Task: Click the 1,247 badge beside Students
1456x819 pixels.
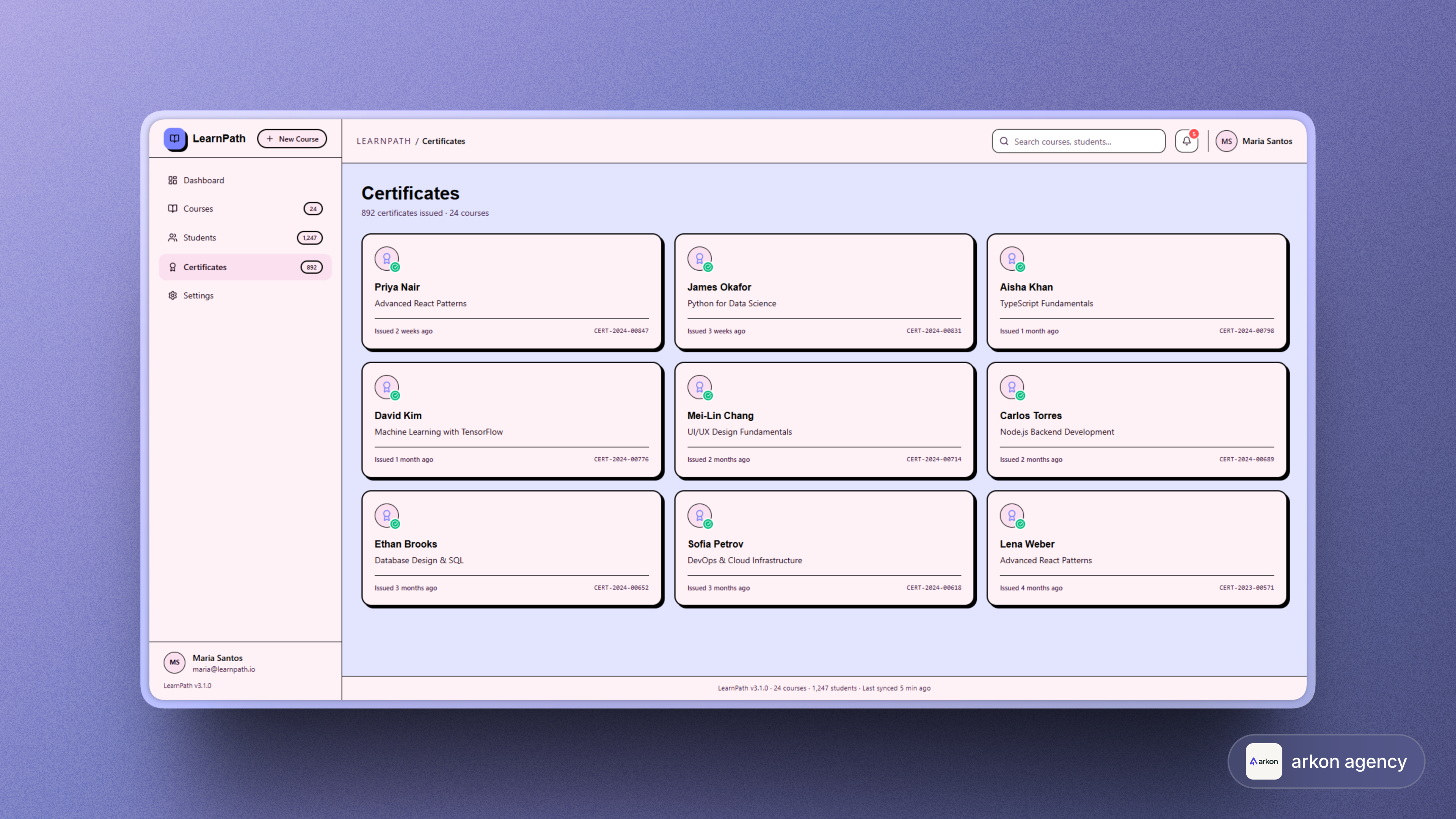Action: click(310, 238)
